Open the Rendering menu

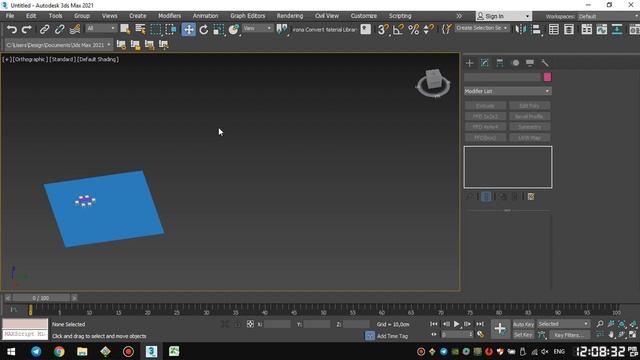[x=290, y=16]
